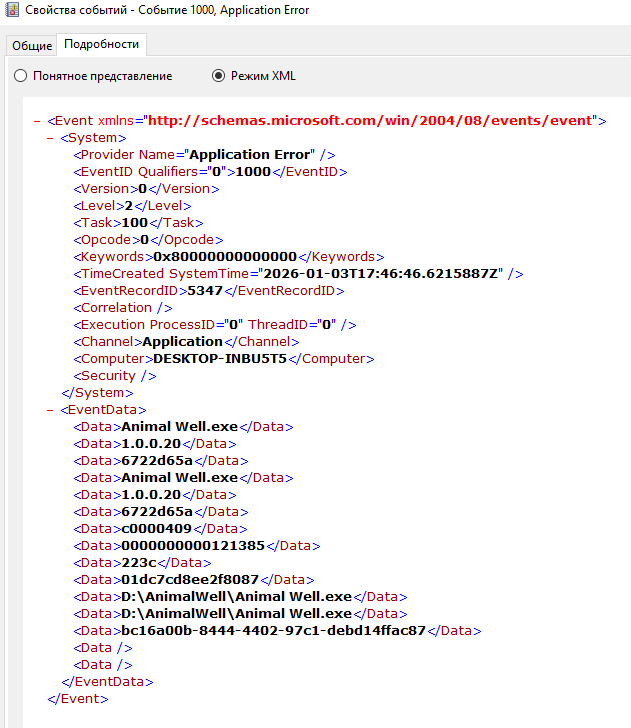Click the 223c Data entry

pyautogui.click(x=142, y=563)
